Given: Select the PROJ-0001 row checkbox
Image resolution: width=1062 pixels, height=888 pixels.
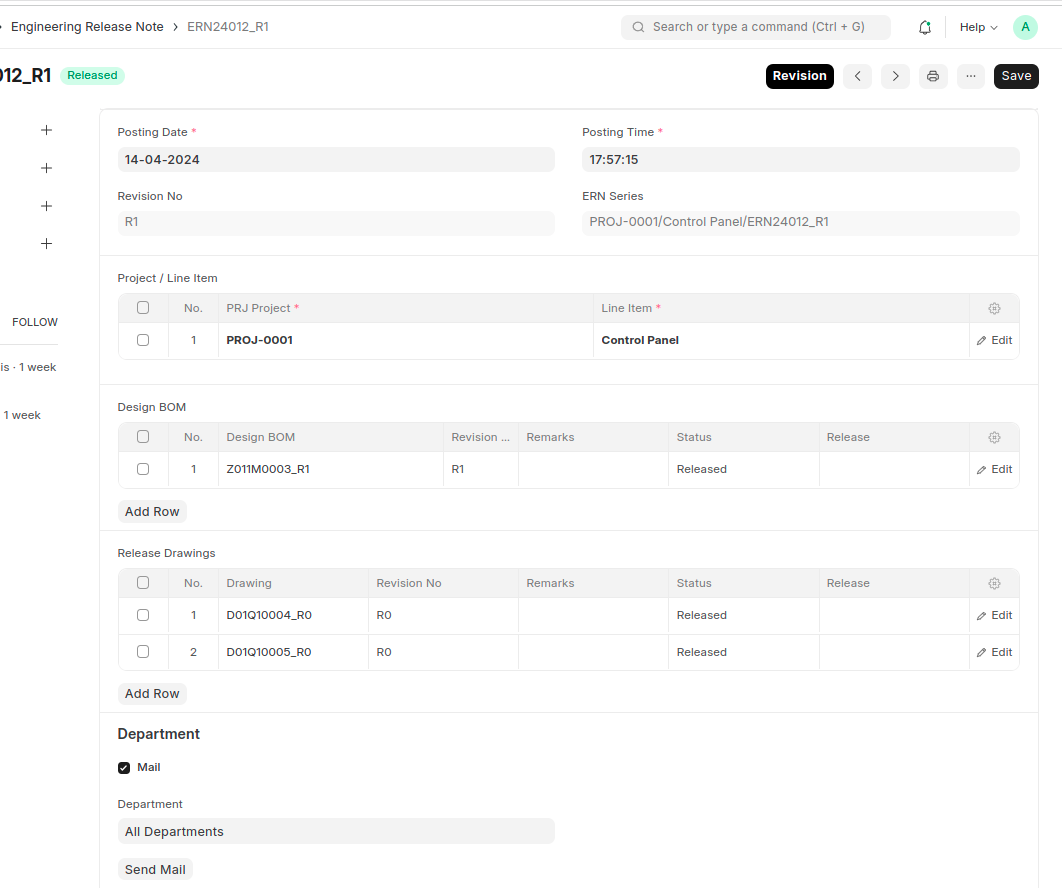Looking at the screenshot, I should click(143, 340).
